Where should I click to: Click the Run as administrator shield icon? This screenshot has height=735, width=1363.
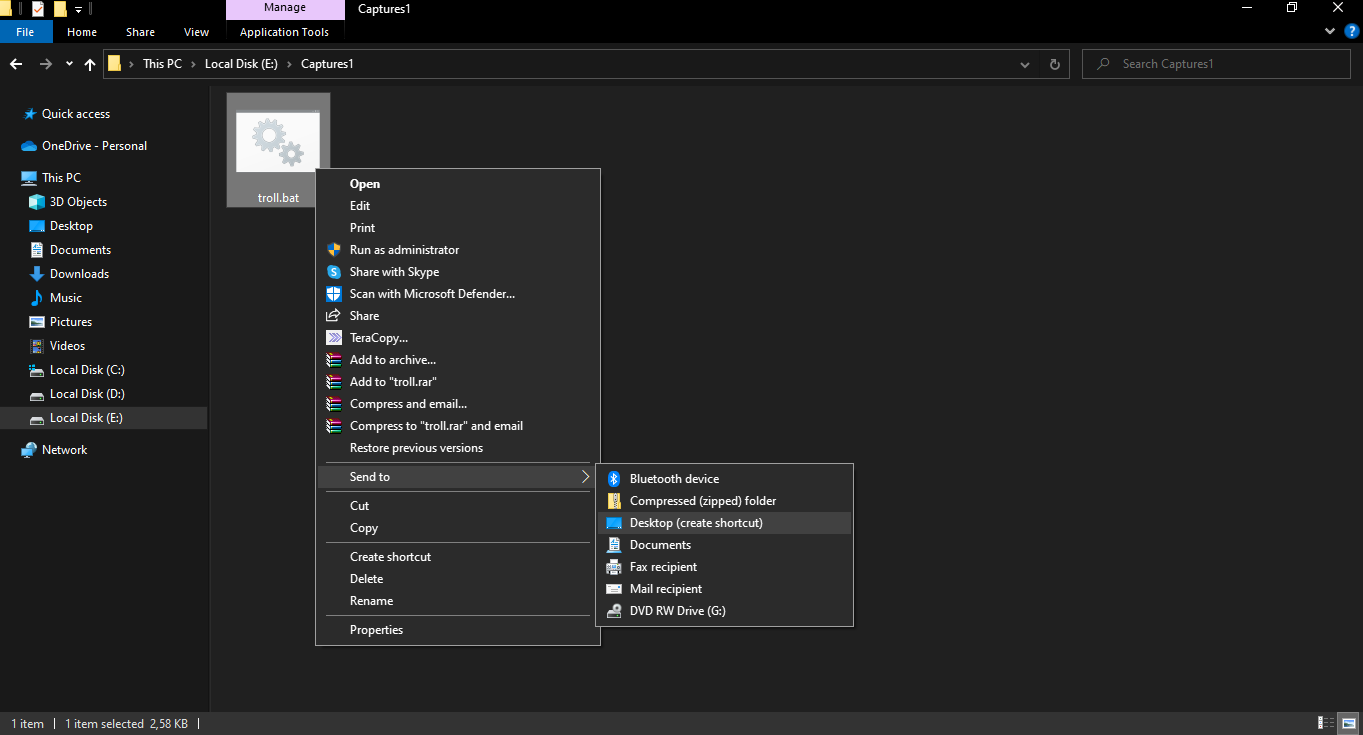[334, 250]
